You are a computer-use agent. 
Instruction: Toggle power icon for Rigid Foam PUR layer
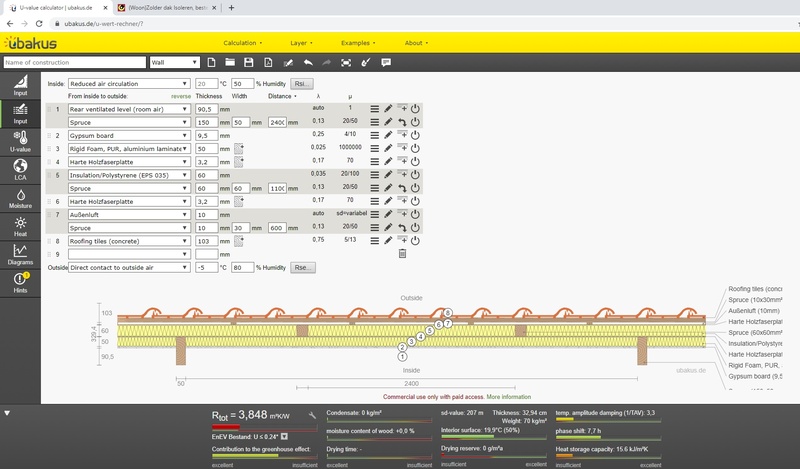[415, 149]
